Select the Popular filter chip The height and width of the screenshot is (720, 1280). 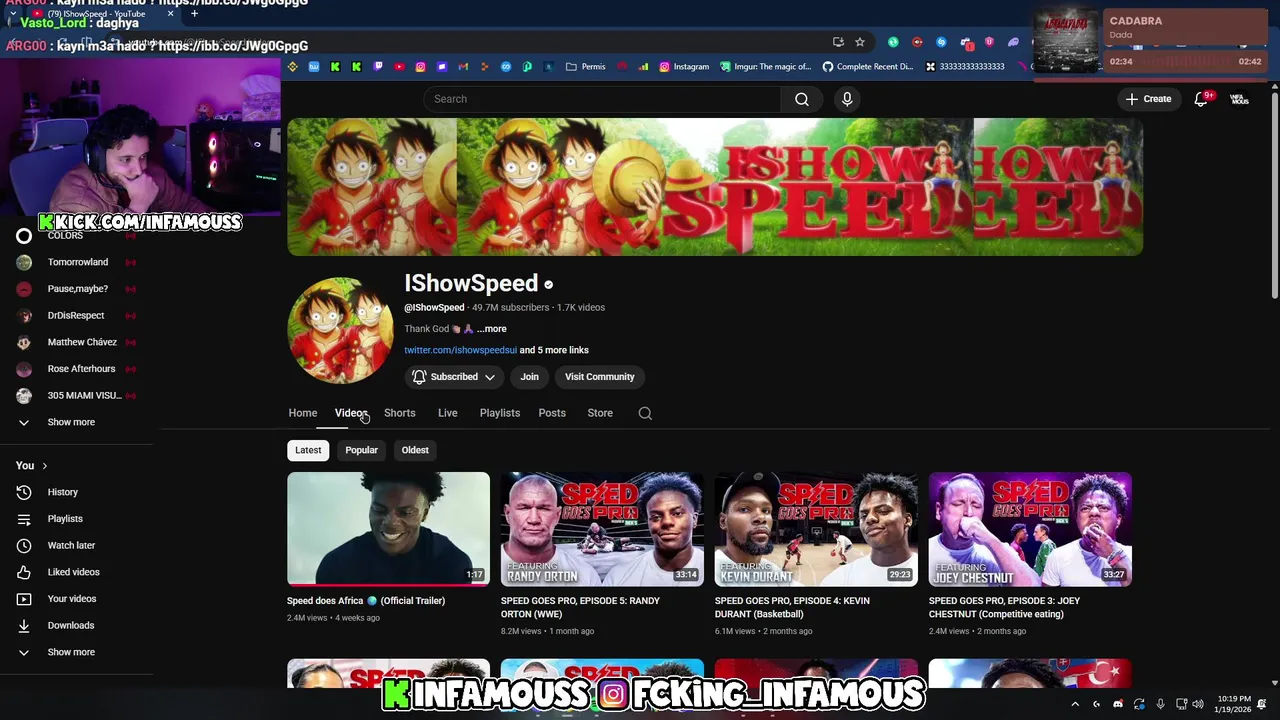click(361, 450)
